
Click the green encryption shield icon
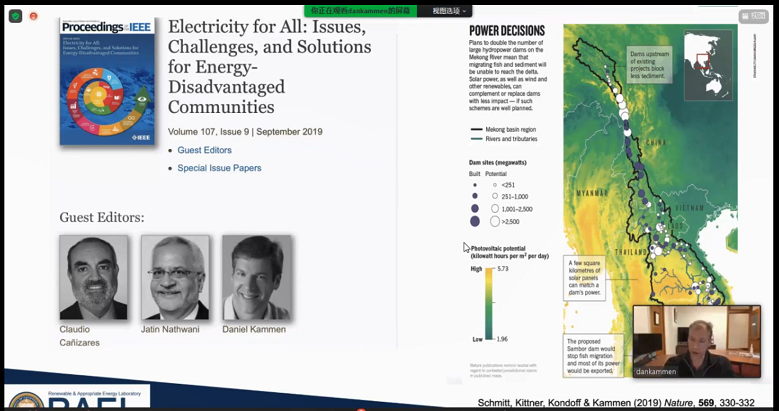12,16
